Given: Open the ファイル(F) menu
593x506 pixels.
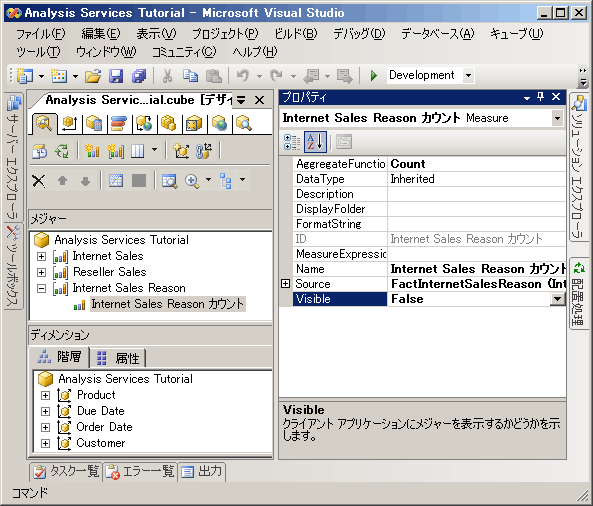Looking at the screenshot, I should point(40,34).
